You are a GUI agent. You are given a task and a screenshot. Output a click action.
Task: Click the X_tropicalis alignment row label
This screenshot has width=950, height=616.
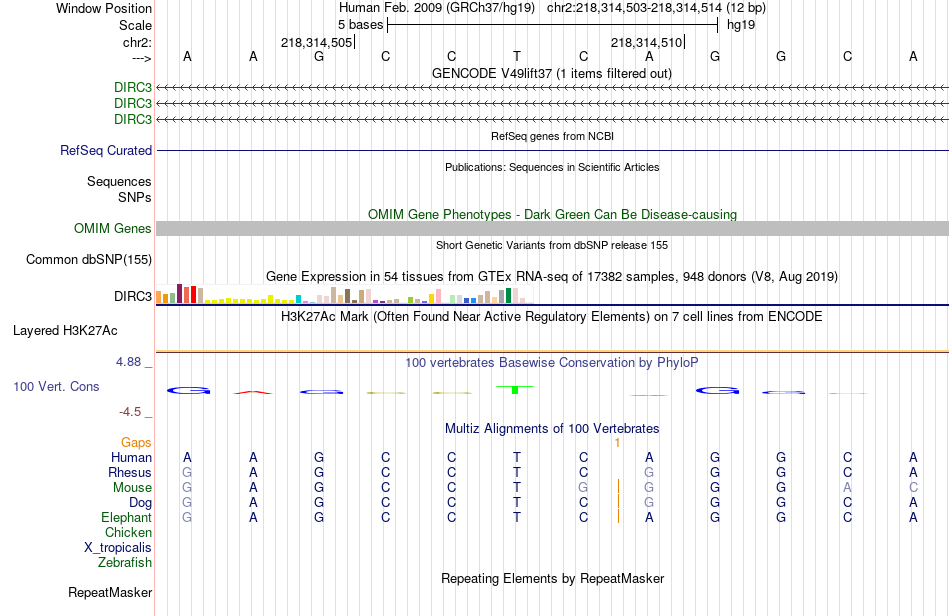pyautogui.click(x=118, y=548)
